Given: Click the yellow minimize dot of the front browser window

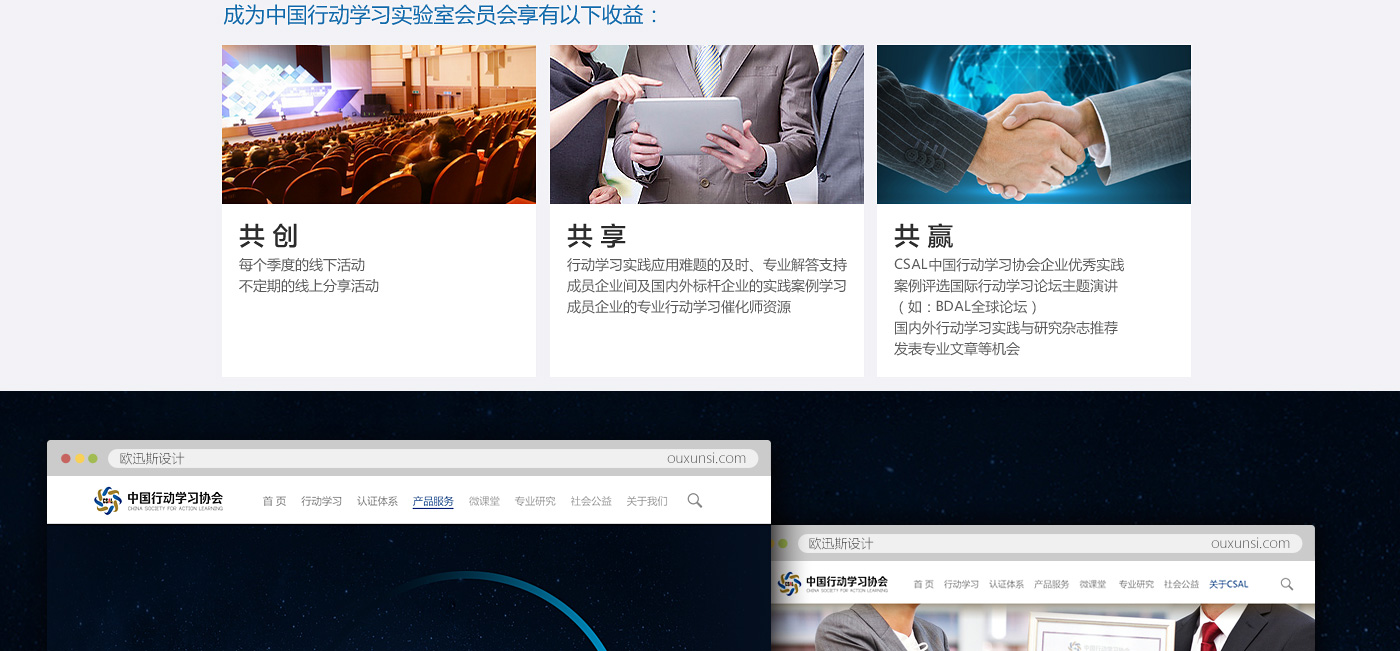Looking at the screenshot, I should [x=80, y=458].
